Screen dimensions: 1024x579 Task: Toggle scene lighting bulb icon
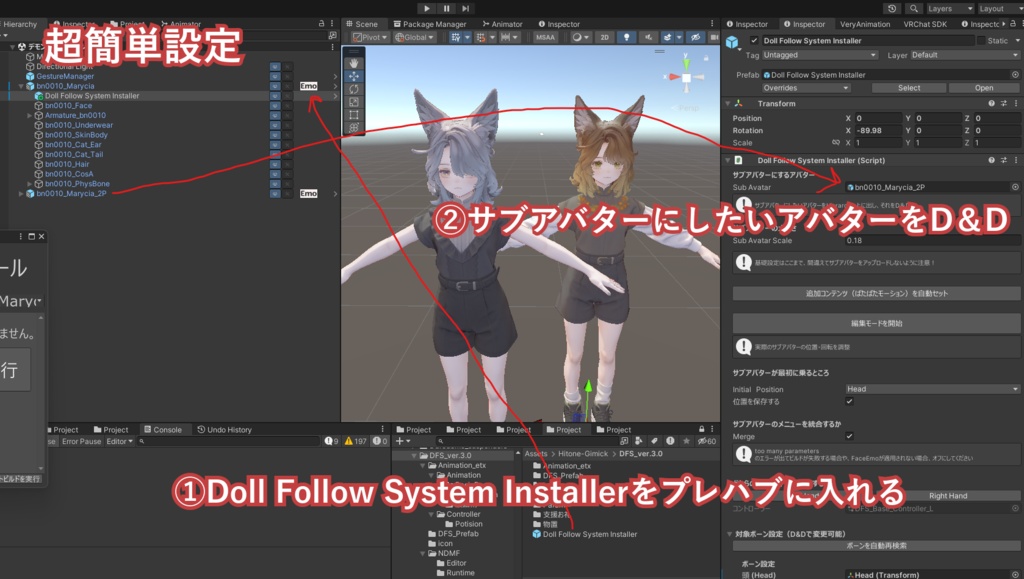coord(626,37)
